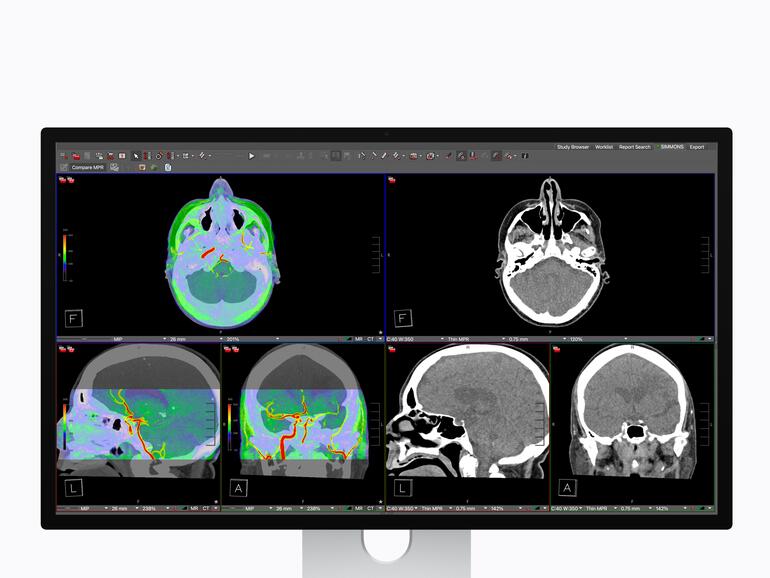Click the L orientation cube in the fused sagittal view

[x=74, y=488]
